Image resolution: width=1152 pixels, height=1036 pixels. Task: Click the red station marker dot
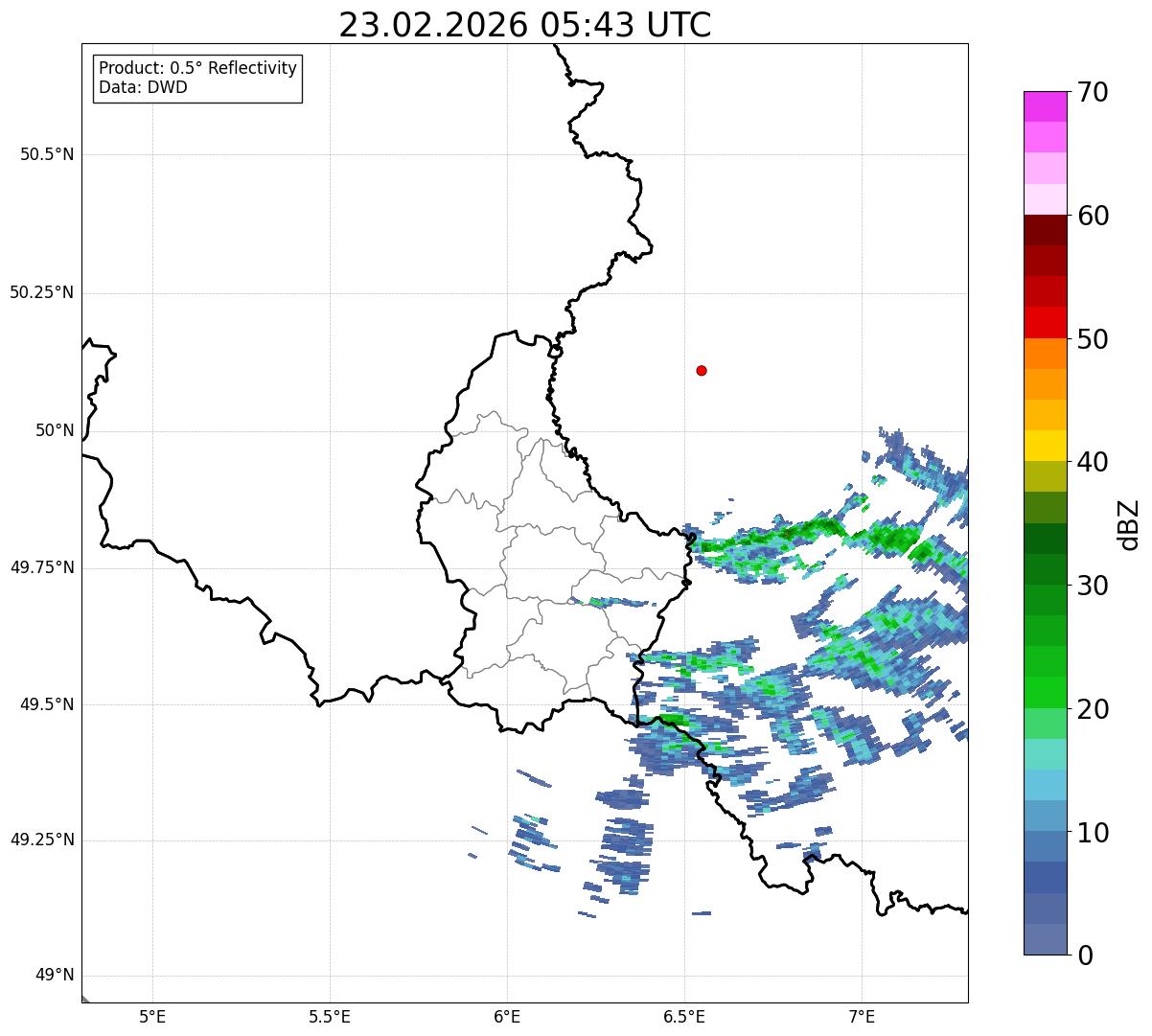tap(702, 370)
